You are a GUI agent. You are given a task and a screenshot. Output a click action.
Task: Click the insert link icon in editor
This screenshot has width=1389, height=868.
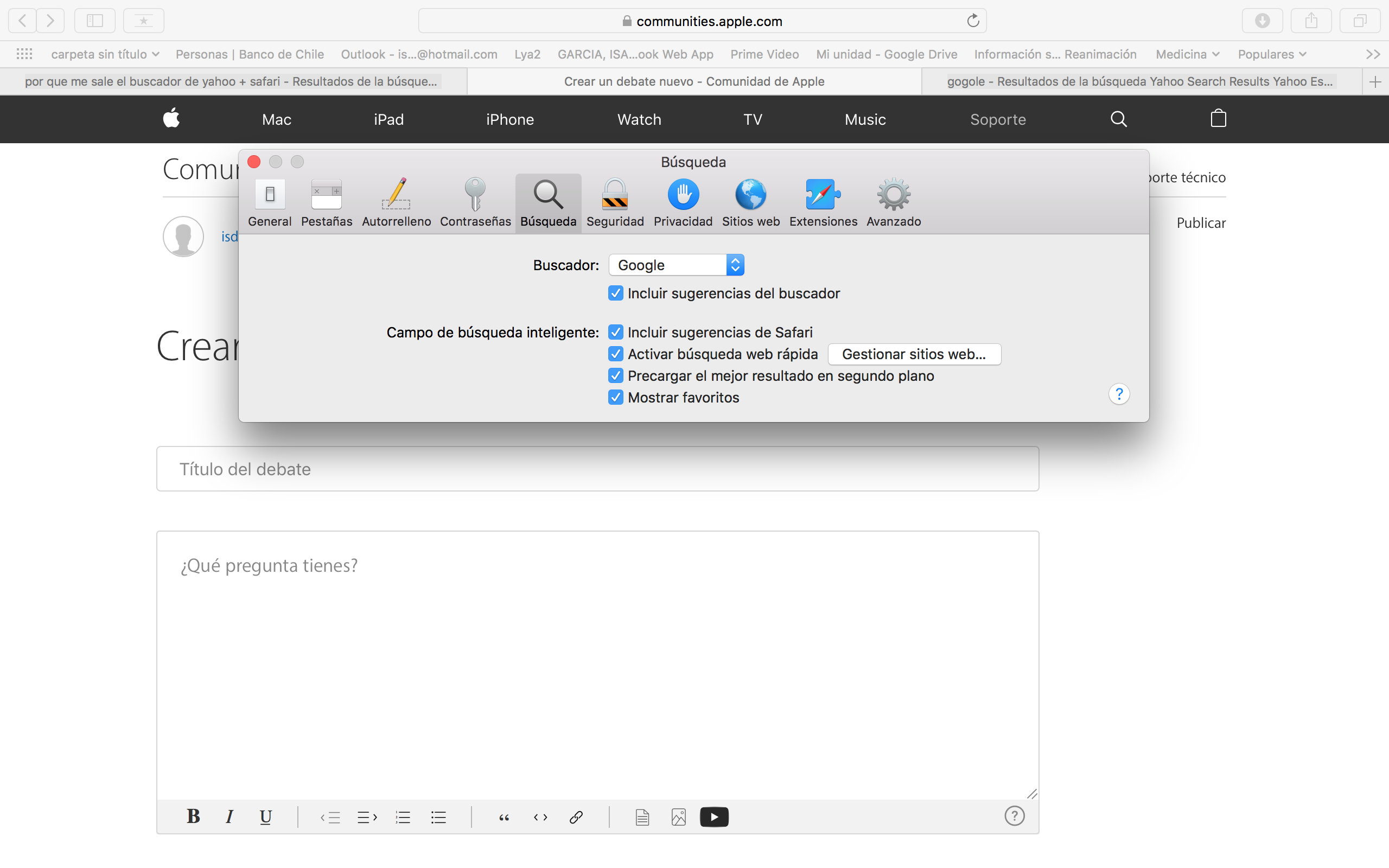point(576,816)
